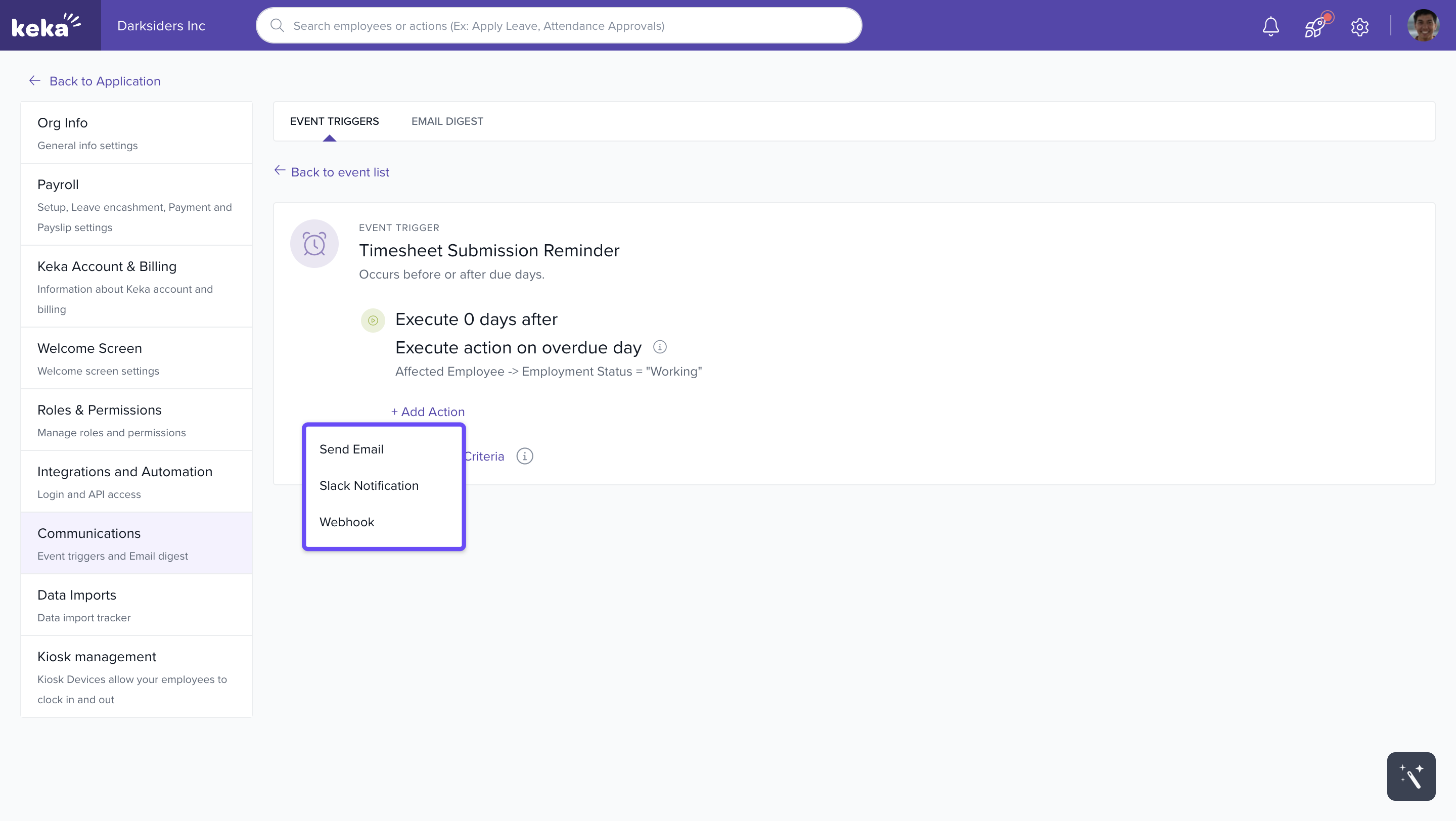Open the notifications bell icon
Viewport: 1456px width, 821px height.
(x=1270, y=26)
